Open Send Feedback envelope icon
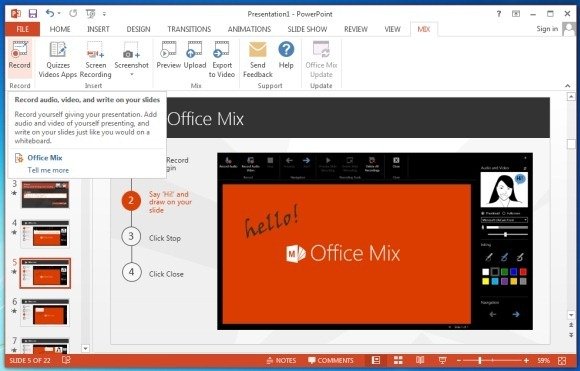 click(x=257, y=60)
